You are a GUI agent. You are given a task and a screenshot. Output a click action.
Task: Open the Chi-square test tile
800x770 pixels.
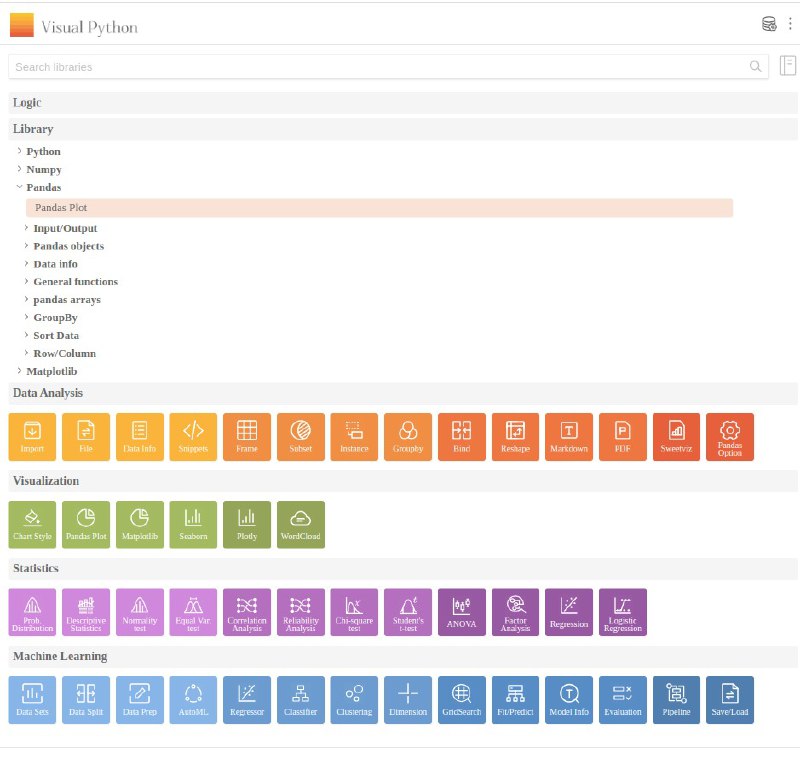[x=354, y=612]
